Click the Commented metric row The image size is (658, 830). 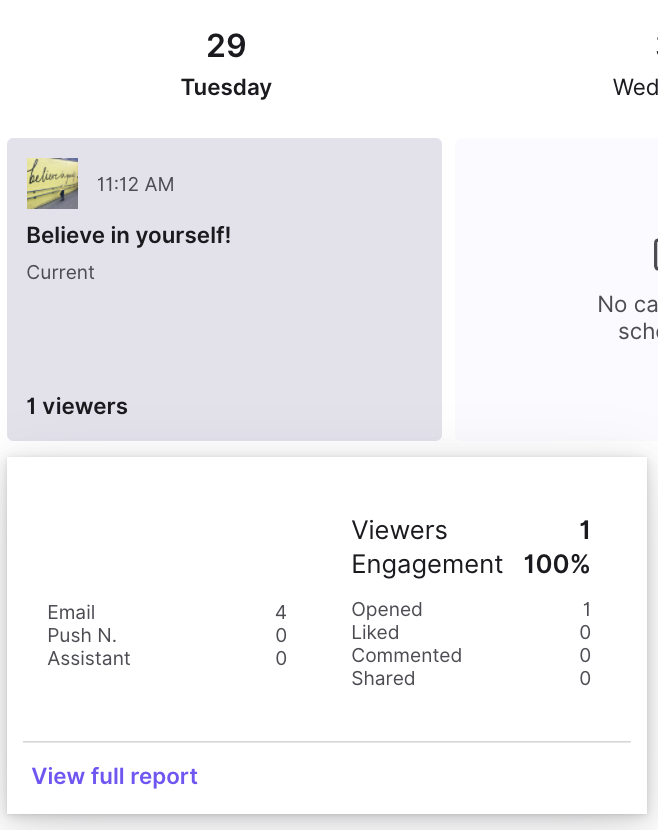[471, 655]
